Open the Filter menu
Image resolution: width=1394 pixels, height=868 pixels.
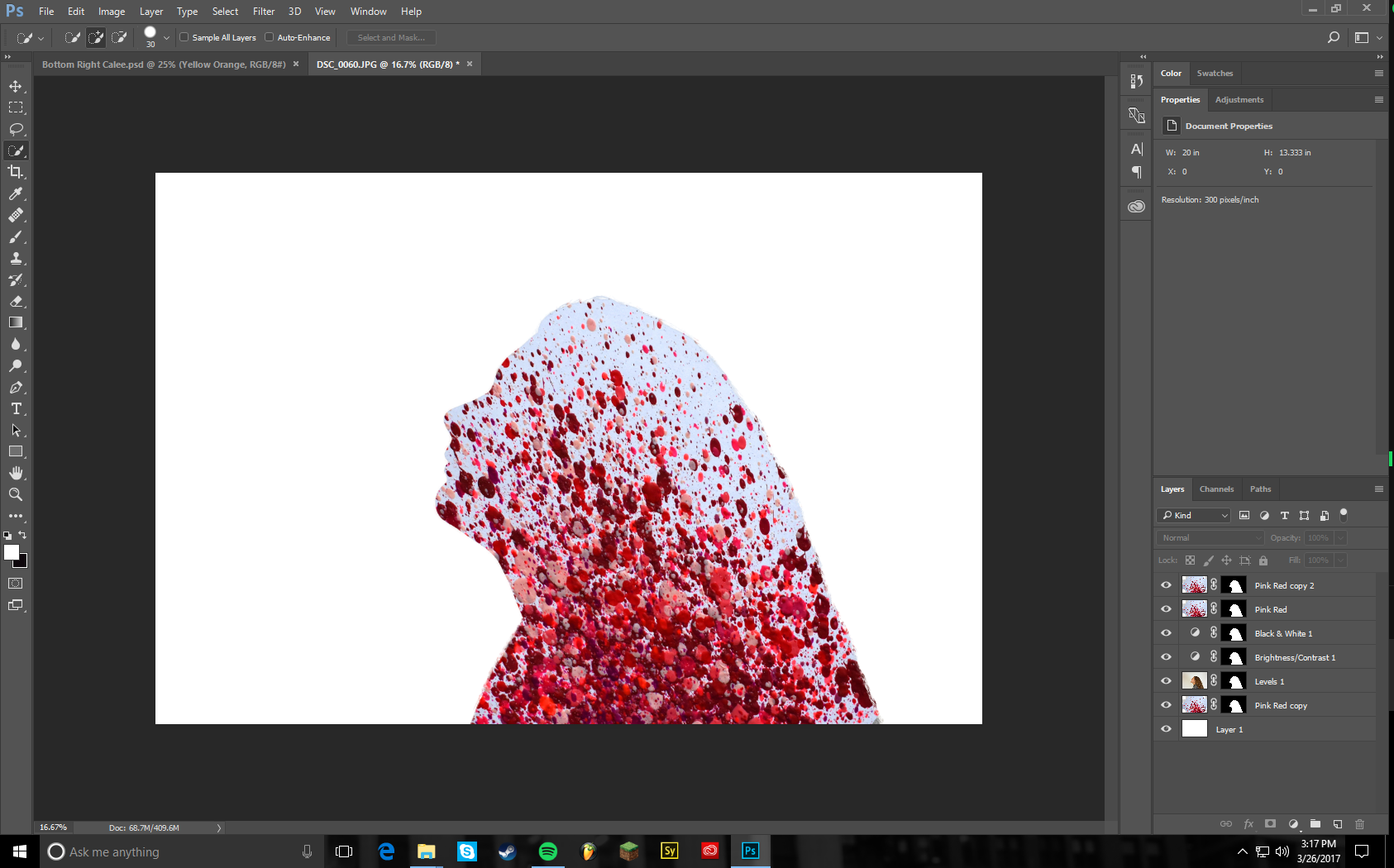pyautogui.click(x=264, y=12)
